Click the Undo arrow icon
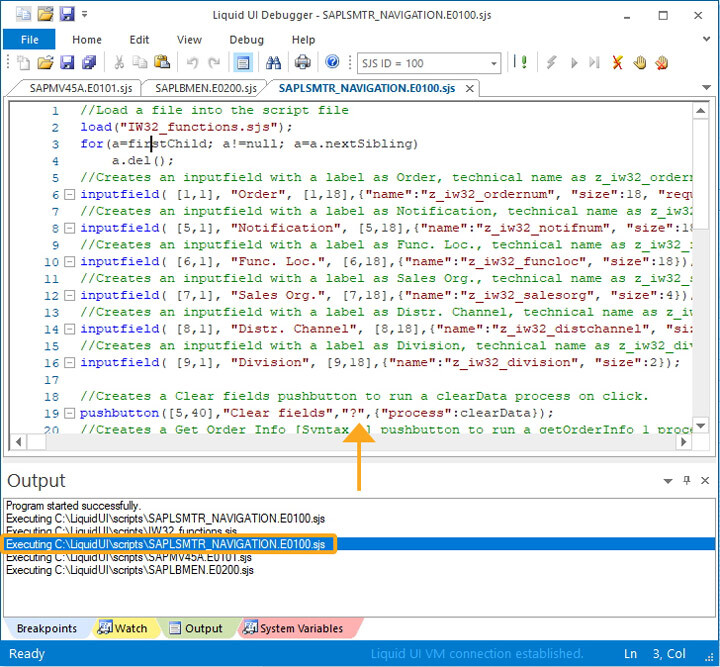The image size is (720, 667). 192,62
